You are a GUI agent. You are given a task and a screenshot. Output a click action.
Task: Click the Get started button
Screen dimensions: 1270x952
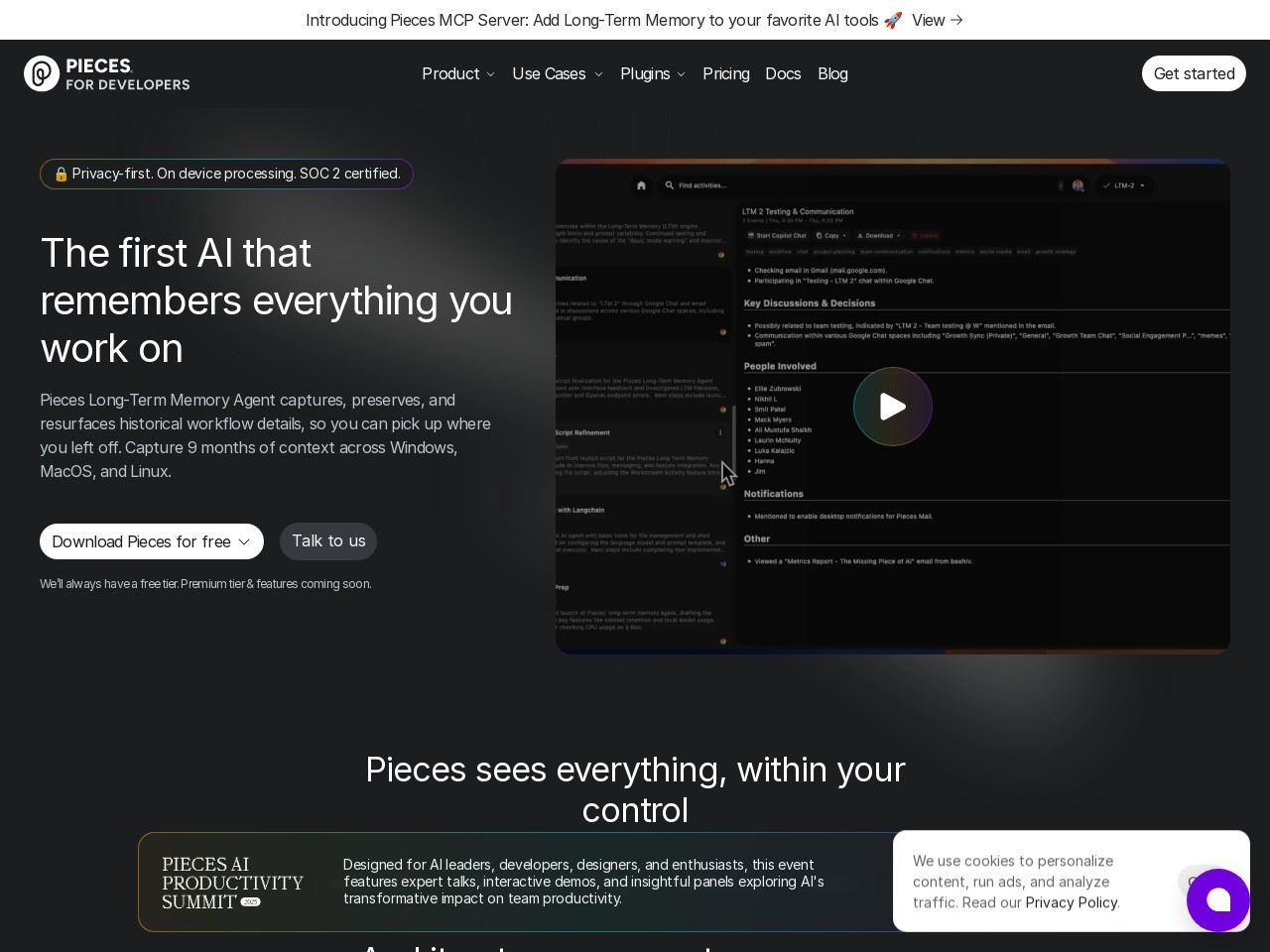click(x=1194, y=73)
